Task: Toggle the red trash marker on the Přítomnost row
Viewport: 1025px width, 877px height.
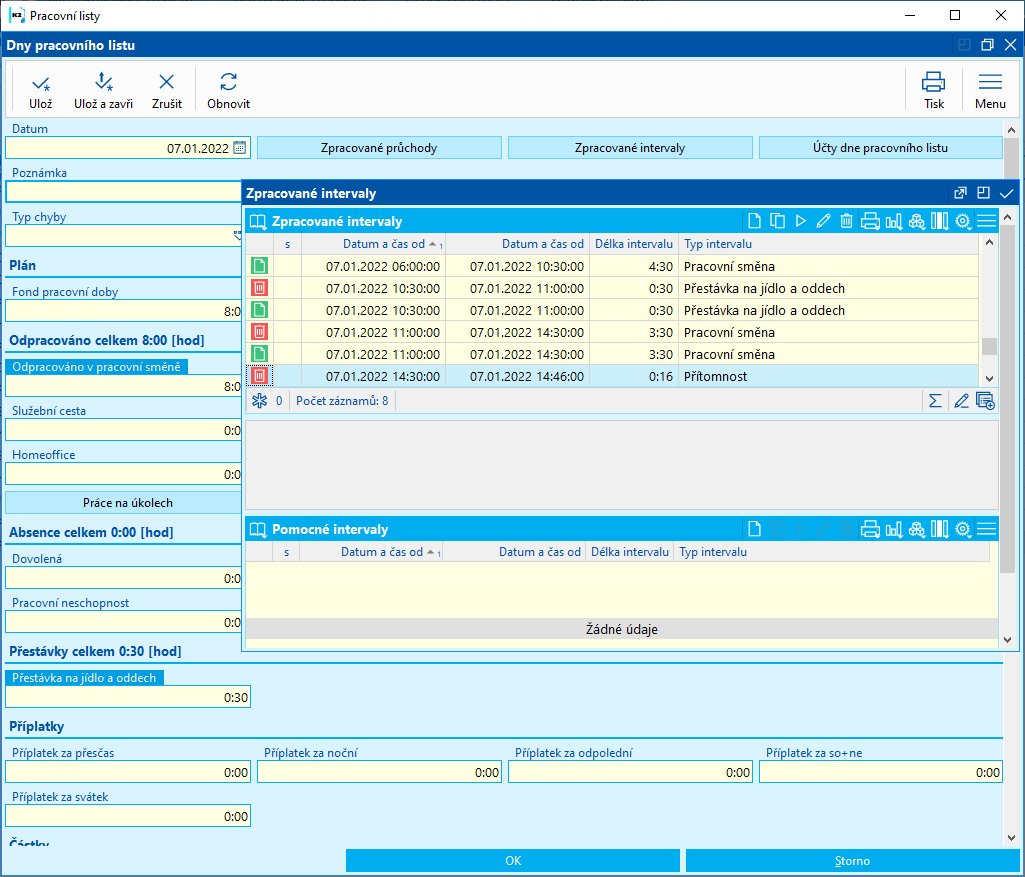Action: pyautogui.click(x=259, y=376)
